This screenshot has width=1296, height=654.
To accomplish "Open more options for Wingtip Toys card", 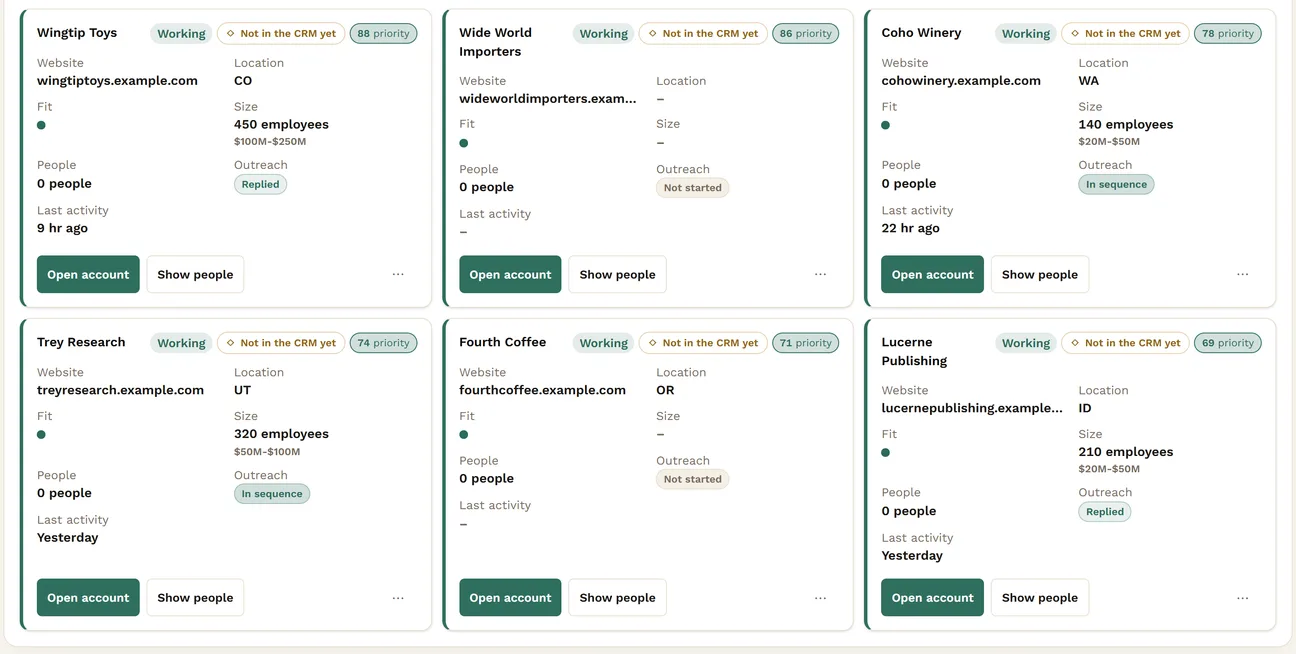I will 398,274.
